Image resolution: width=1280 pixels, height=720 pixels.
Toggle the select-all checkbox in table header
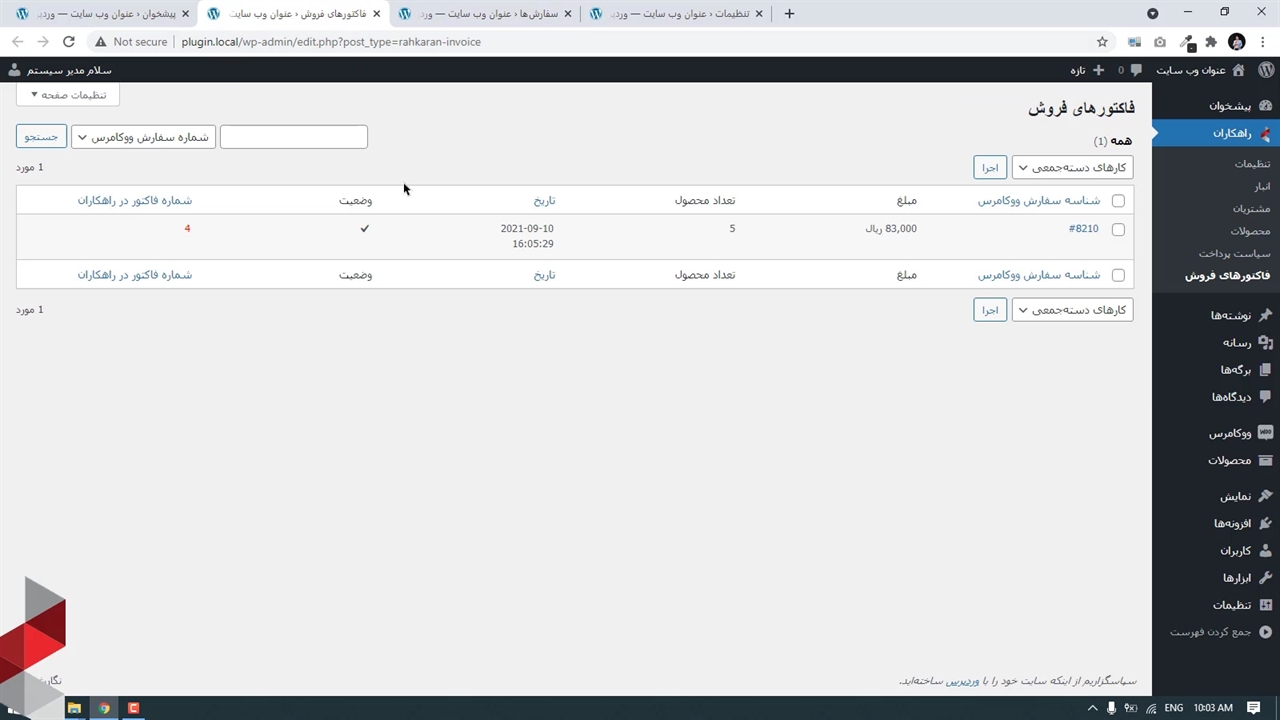(1118, 201)
